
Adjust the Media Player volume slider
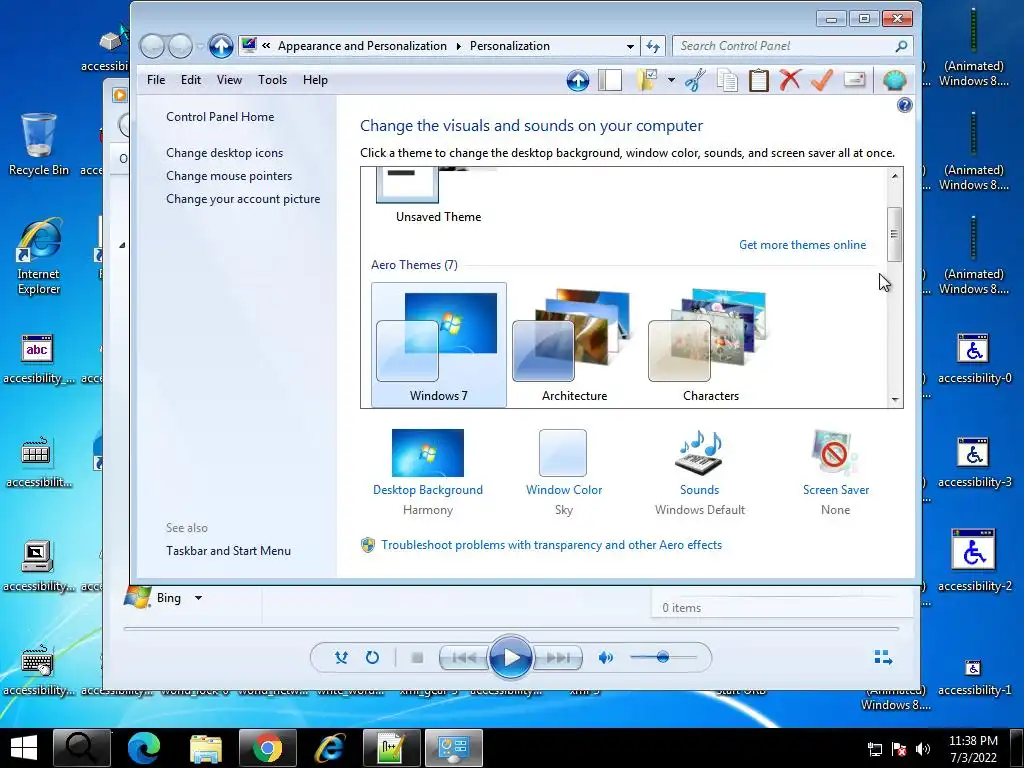663,657
